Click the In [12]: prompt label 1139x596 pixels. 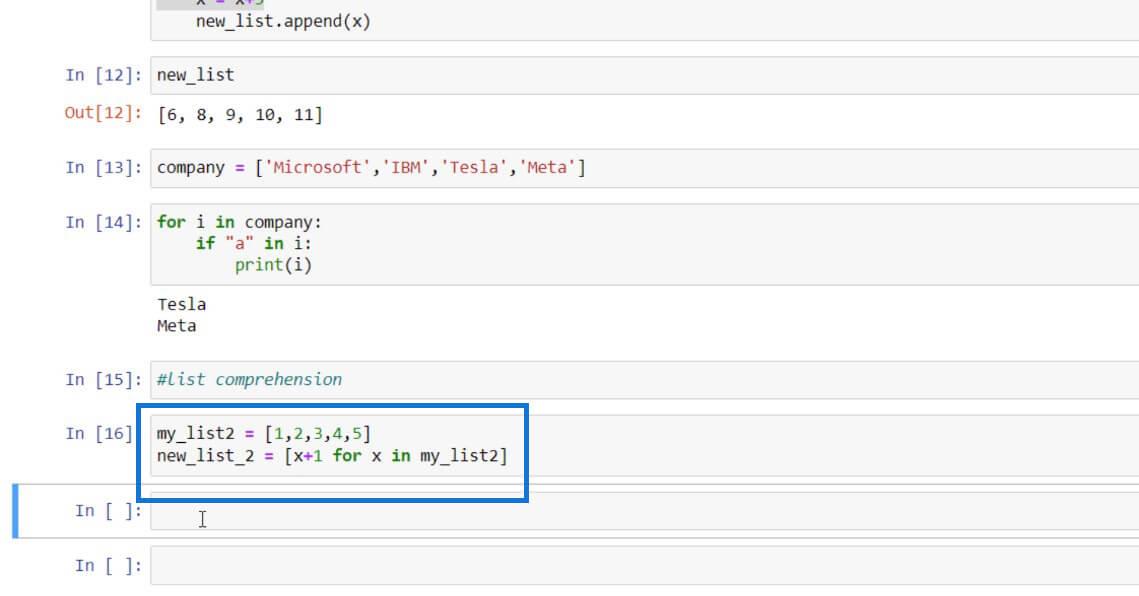coord(103,76)
